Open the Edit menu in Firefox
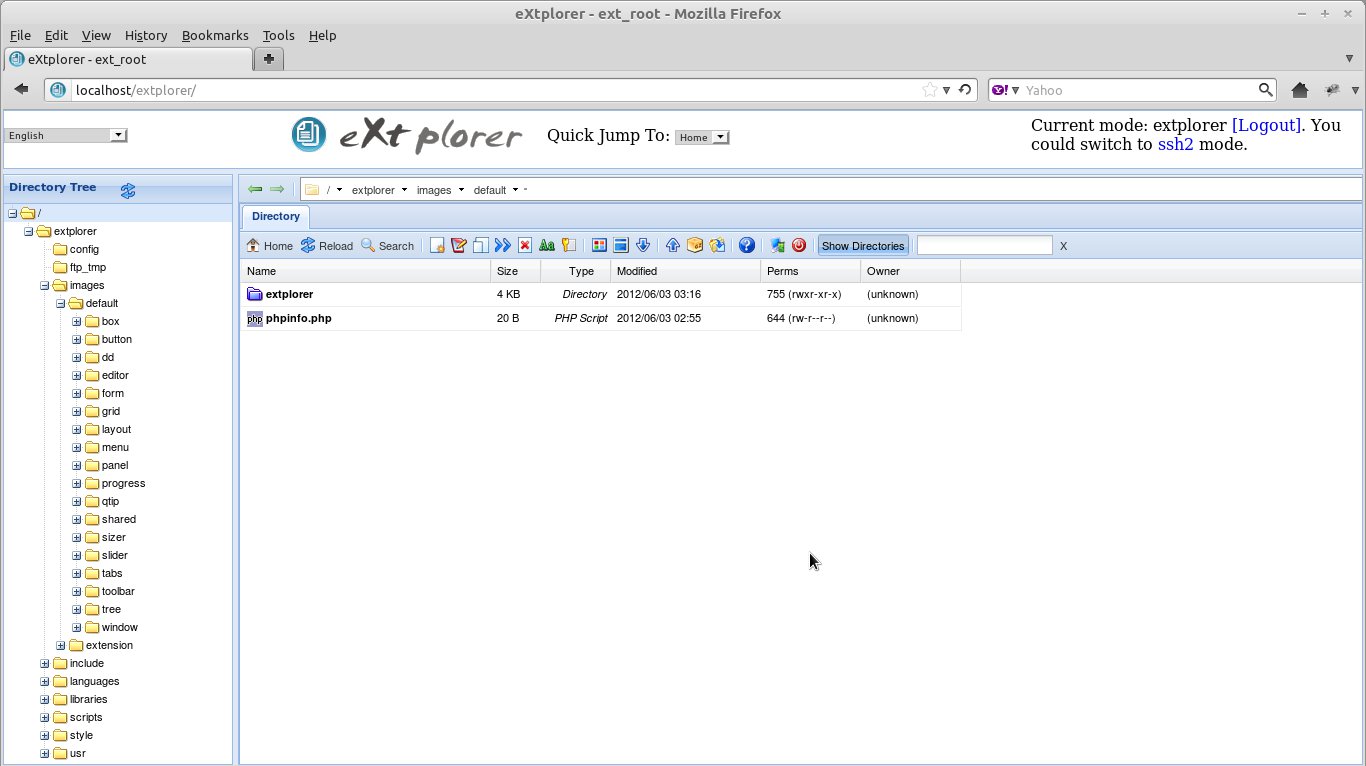The height and width of the screenshot is (766, 1366). tap(56, 35)
